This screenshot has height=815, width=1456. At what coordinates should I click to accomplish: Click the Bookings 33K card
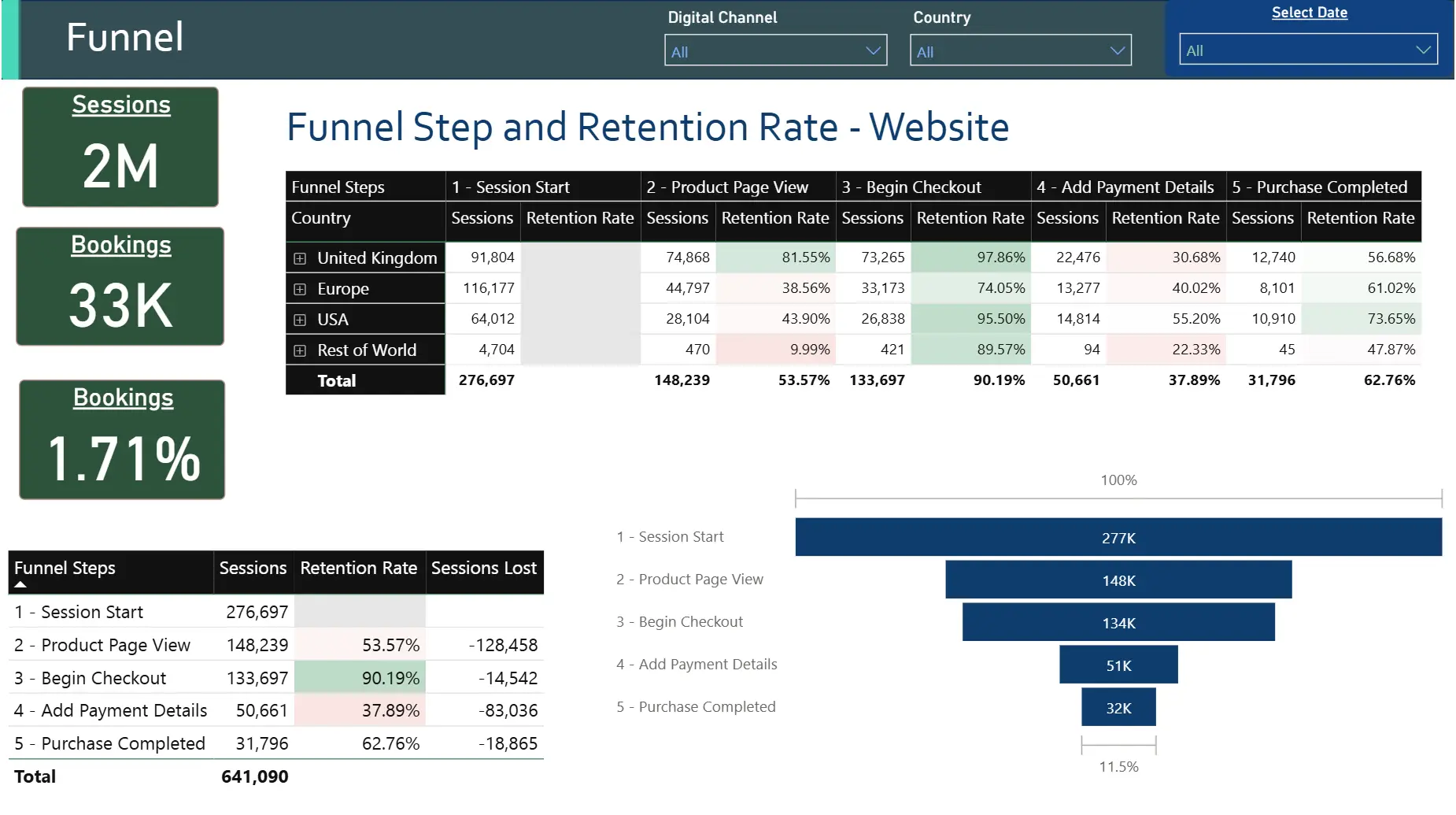[120, 287]
